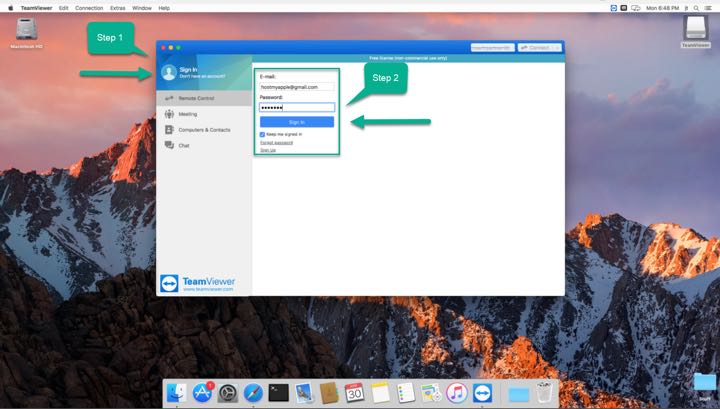Open the TeamViewer menu in menu bar
The height and width of the screenshot is (409, 720).
coord(36,8)
